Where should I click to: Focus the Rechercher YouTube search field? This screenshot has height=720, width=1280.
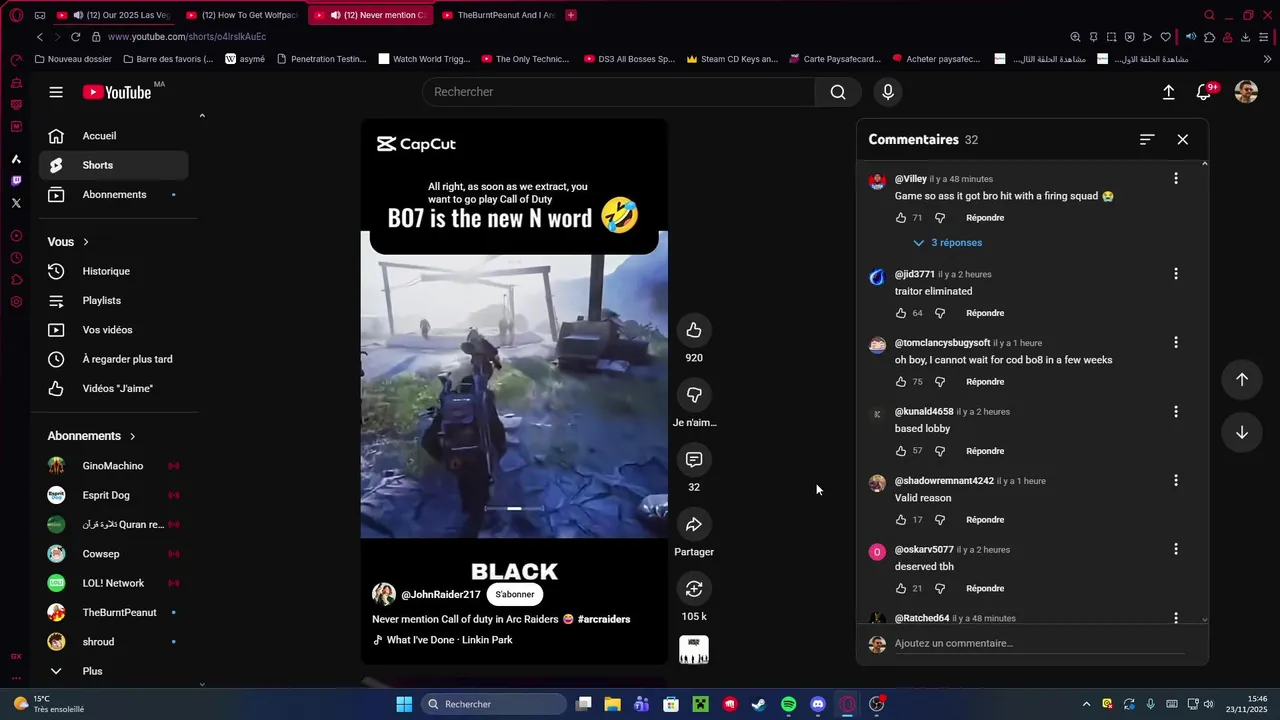[618, 92]
